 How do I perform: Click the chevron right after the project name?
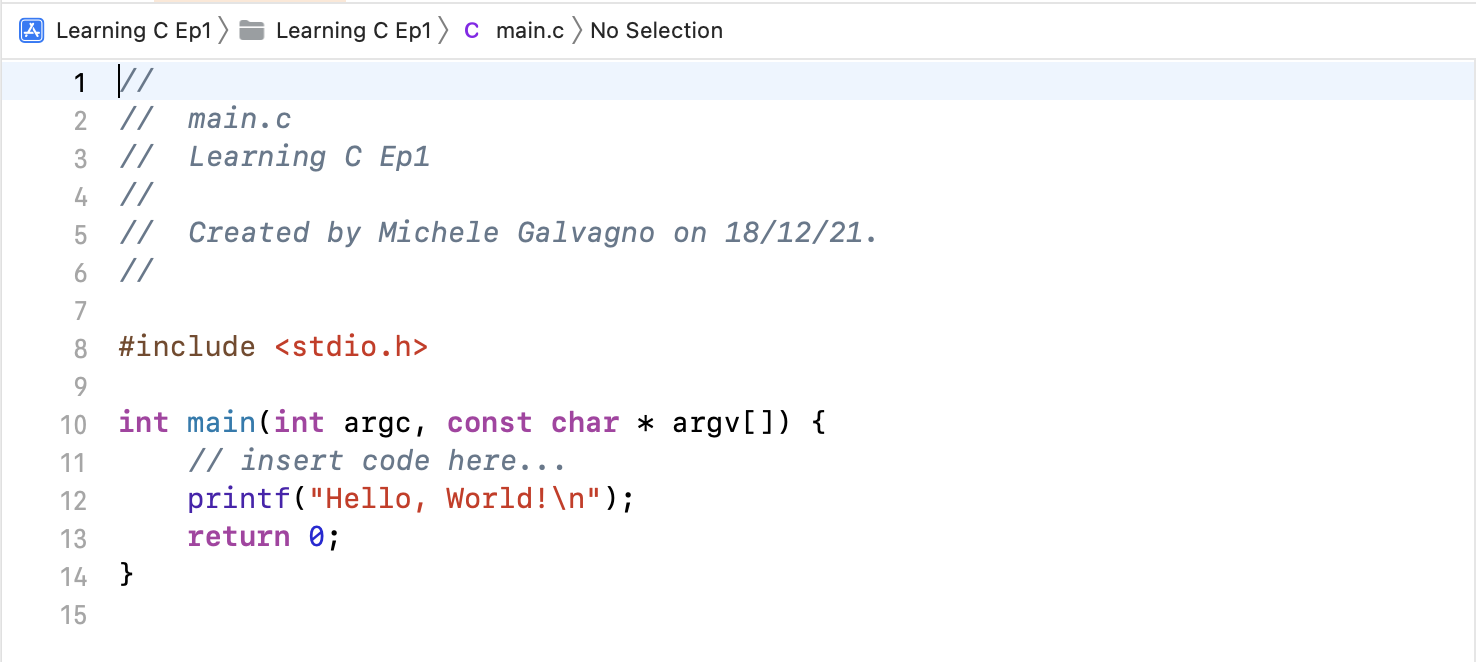coord(223,31)
